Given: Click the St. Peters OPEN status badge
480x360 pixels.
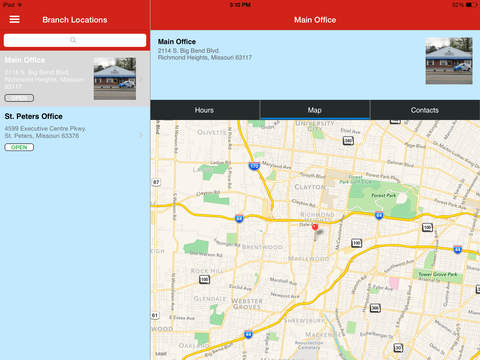Looking at the screenshot, I should [19, 147].
